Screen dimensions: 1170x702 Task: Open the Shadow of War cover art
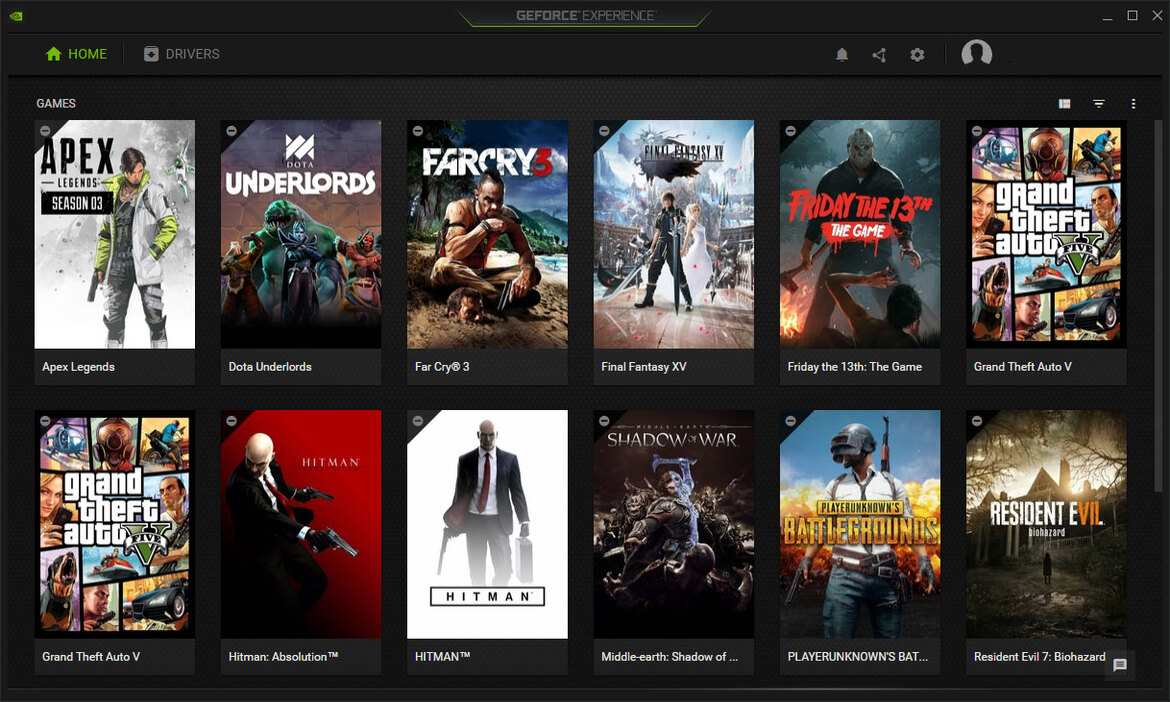(673, 524)
